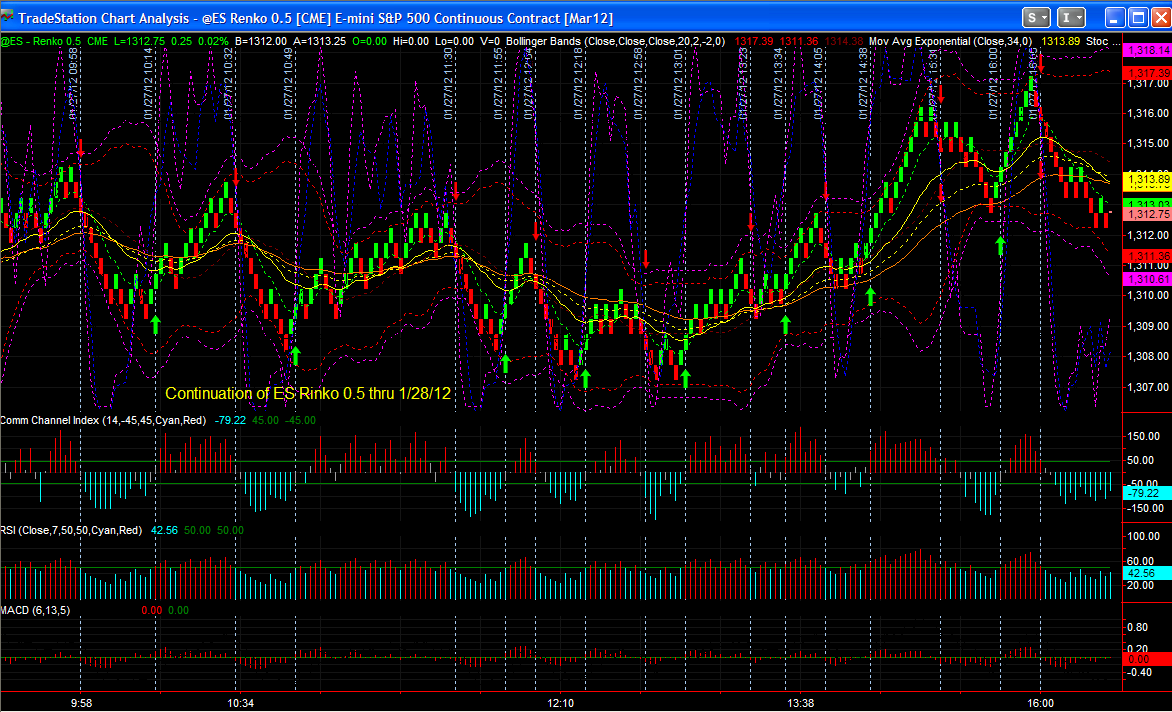Click the -79.22 CCI readout in subgraph header
This screenshot has width=1172, height=712.
click(230, 420)
